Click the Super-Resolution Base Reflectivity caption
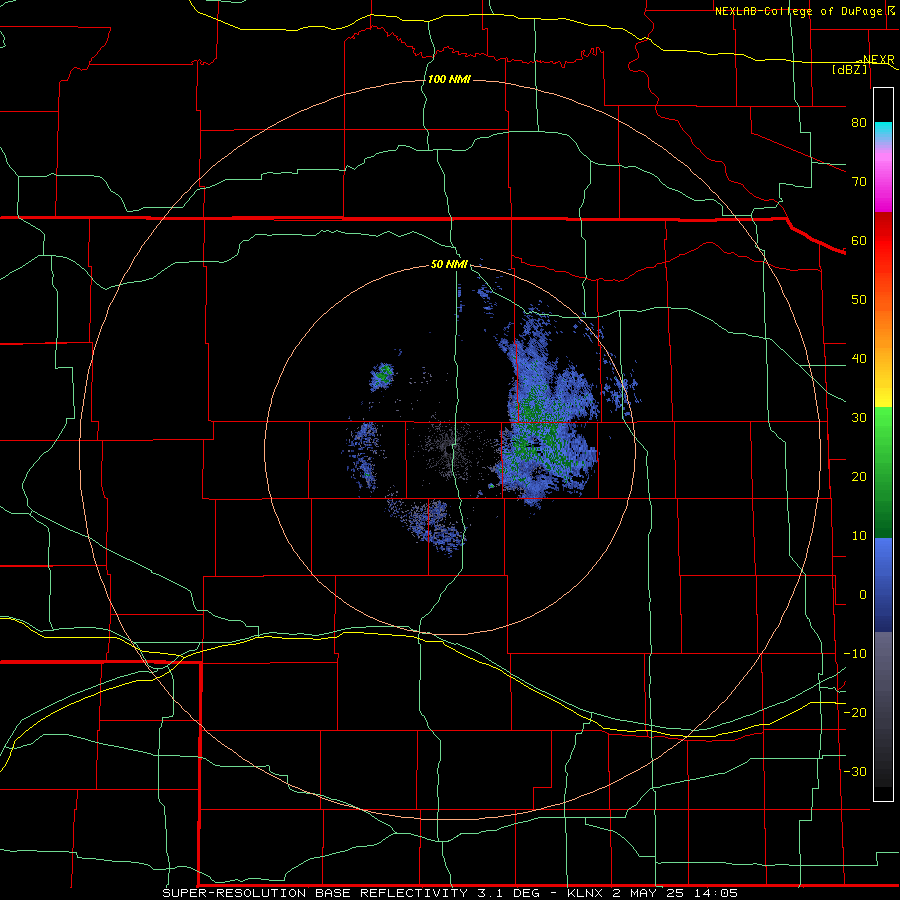 point(449,893)
